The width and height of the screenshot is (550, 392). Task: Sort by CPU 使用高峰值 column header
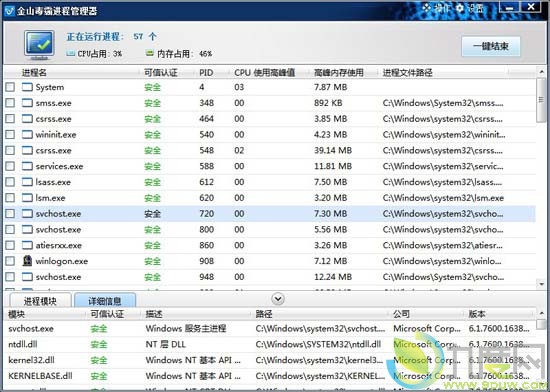pyautogui.click(x=264, y=73)
